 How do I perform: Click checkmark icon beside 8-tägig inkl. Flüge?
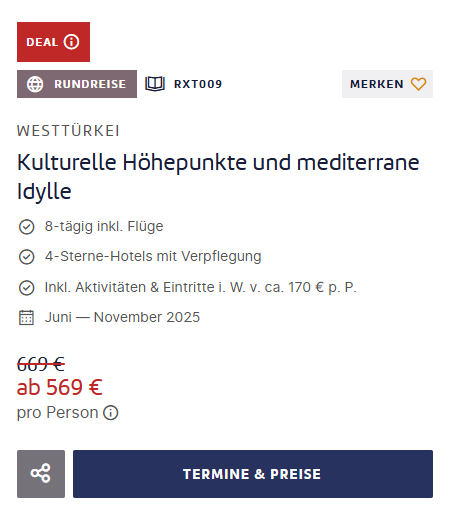(26, 227)
